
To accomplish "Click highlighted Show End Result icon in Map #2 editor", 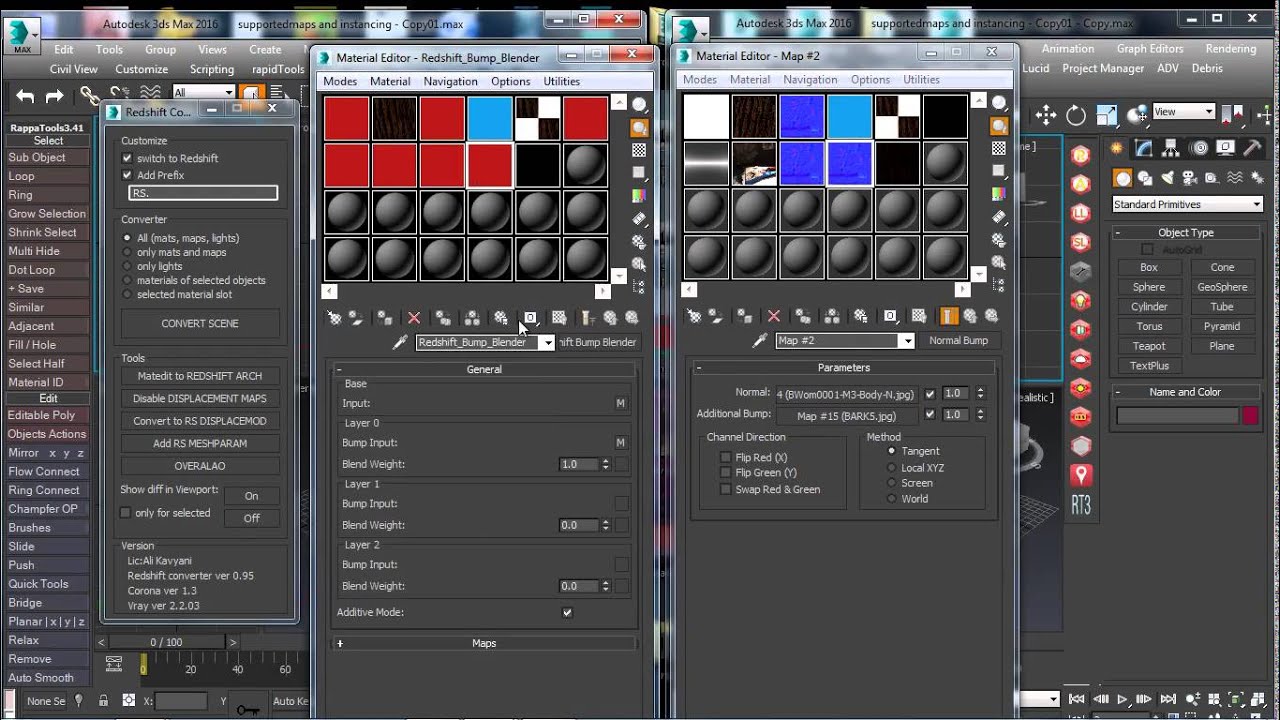I will point(948,316).
